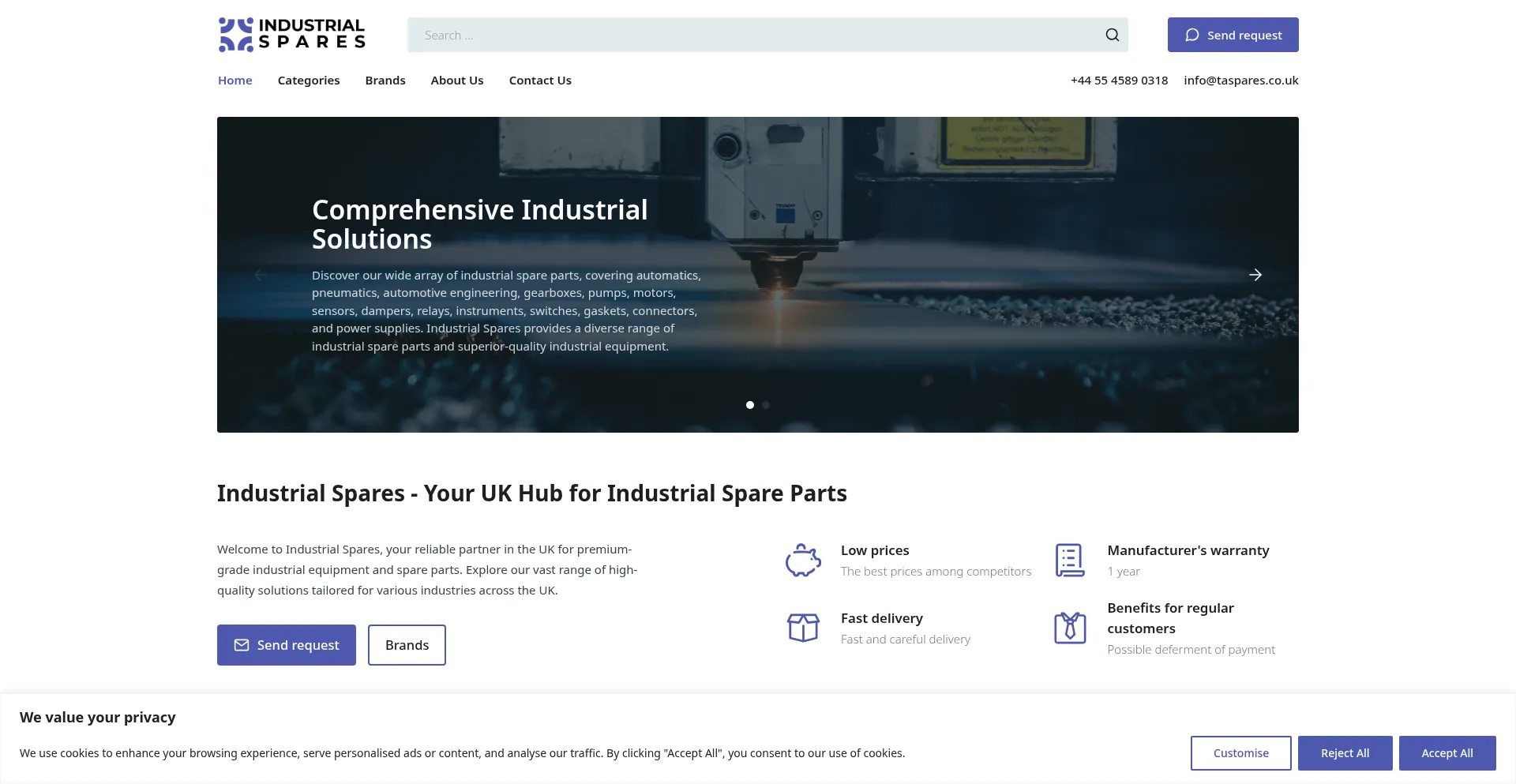
Task: Open the Contact Us page
Action: [540, 81]
